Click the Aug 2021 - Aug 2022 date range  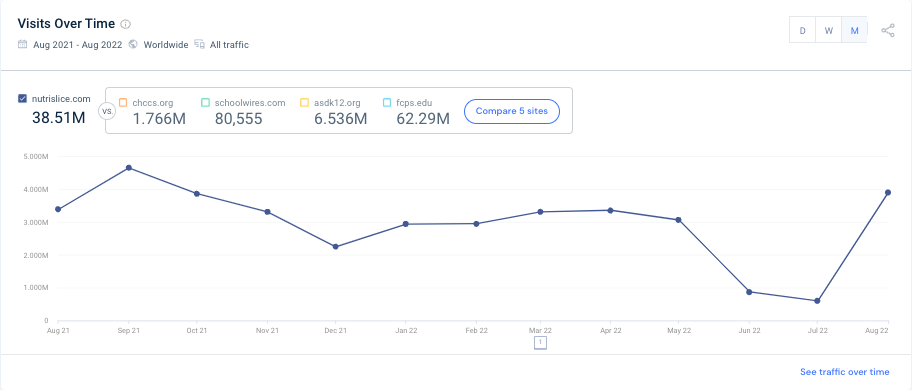click(77, 45)
